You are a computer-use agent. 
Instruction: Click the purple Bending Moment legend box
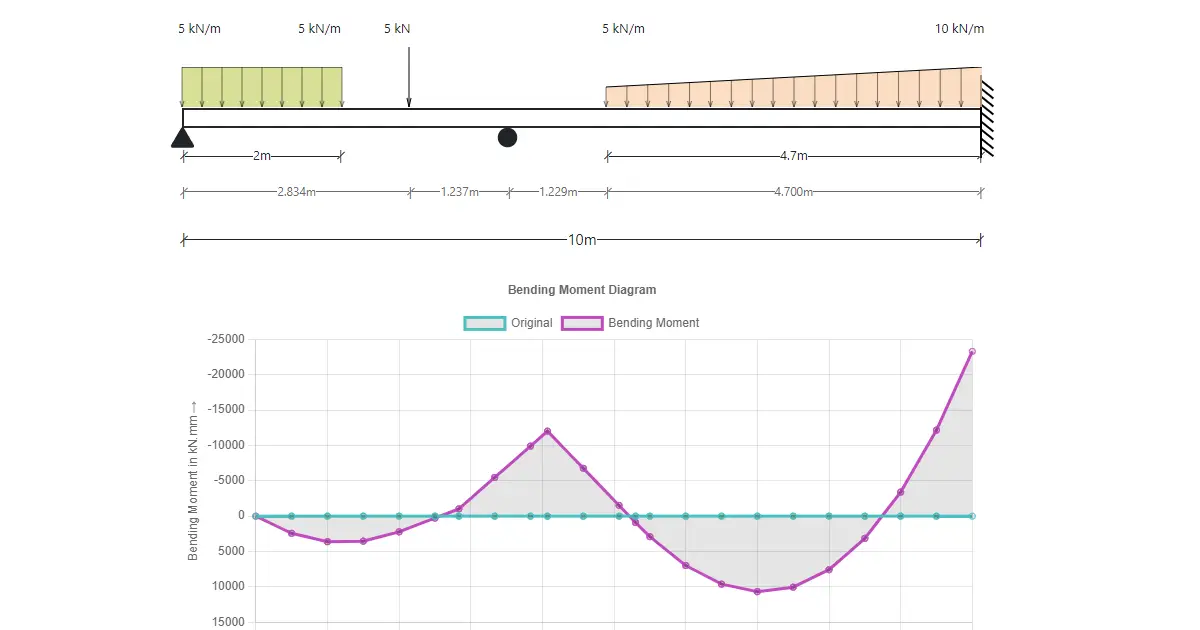(582, 323)
